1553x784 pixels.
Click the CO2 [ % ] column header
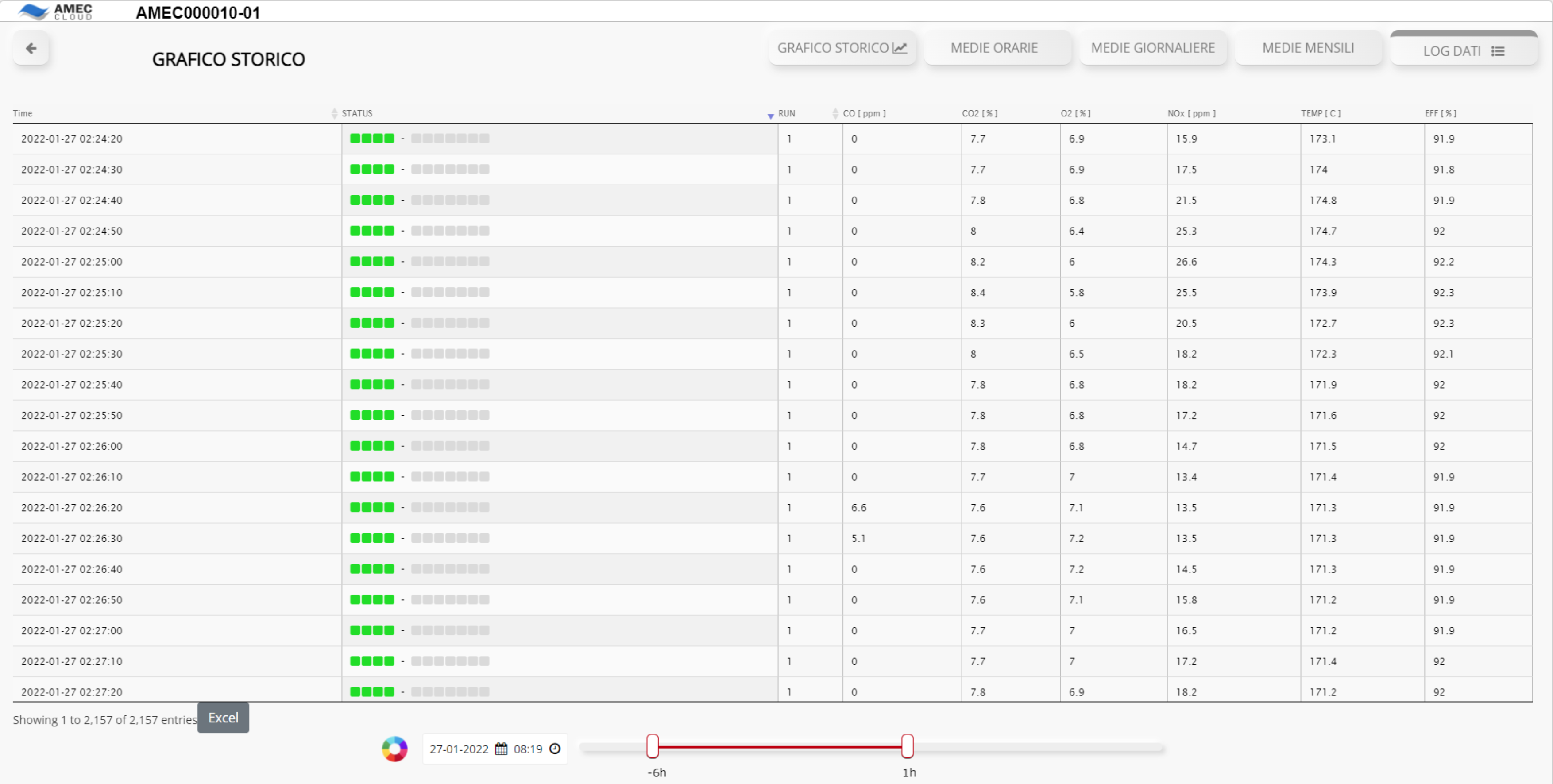(x=980, y=113)
